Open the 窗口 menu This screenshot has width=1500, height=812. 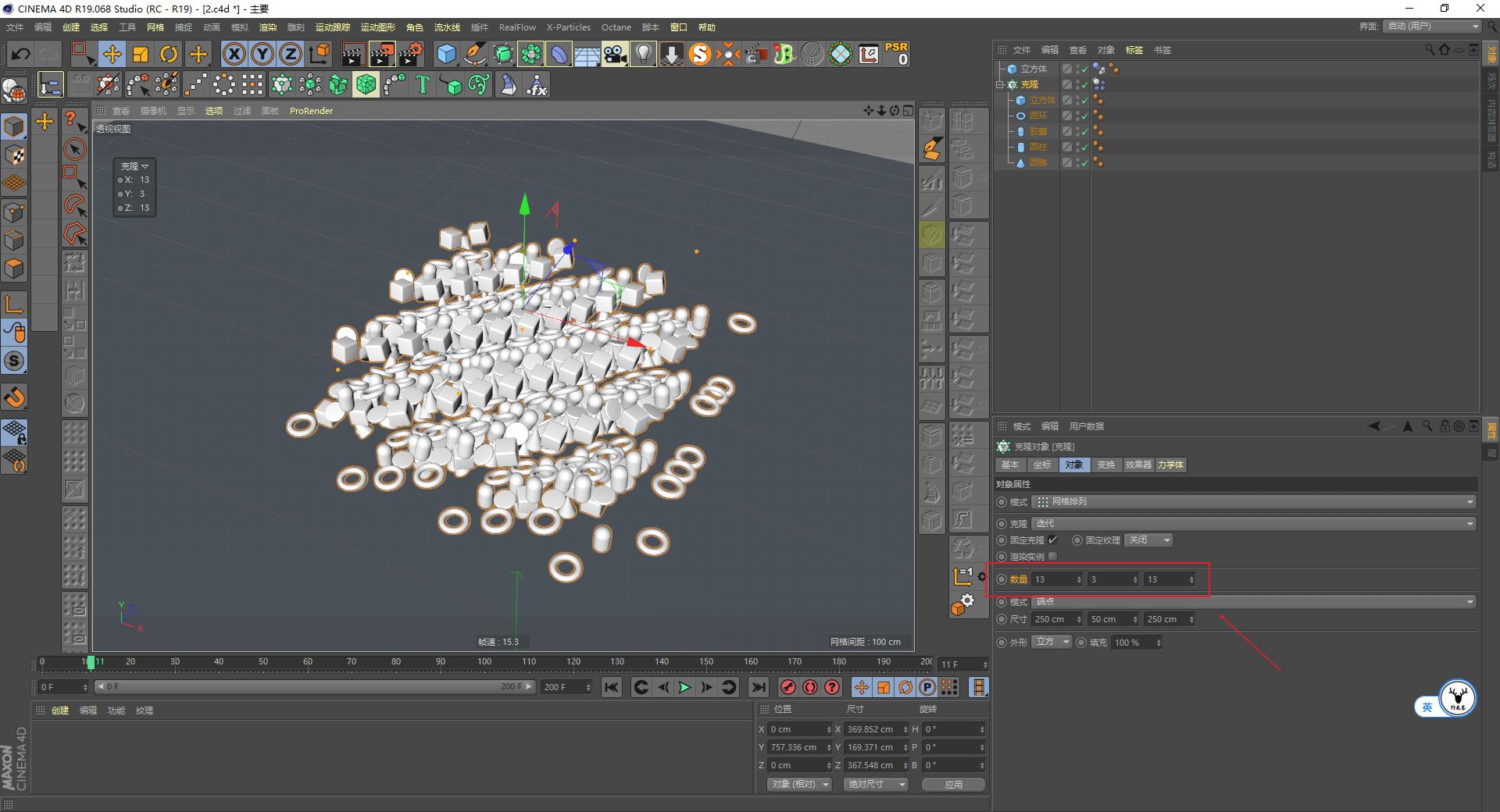679,27
